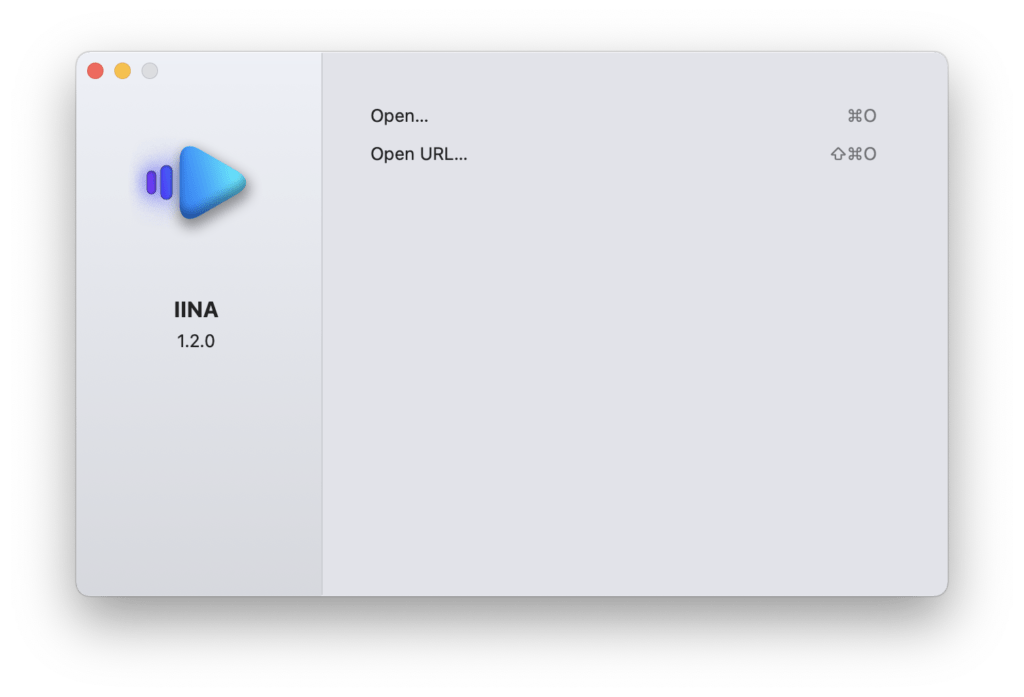This screenshot has width=1024, height=697.
Task: Click the blue play triangle in logo
Action: click(x=212, y=182)
